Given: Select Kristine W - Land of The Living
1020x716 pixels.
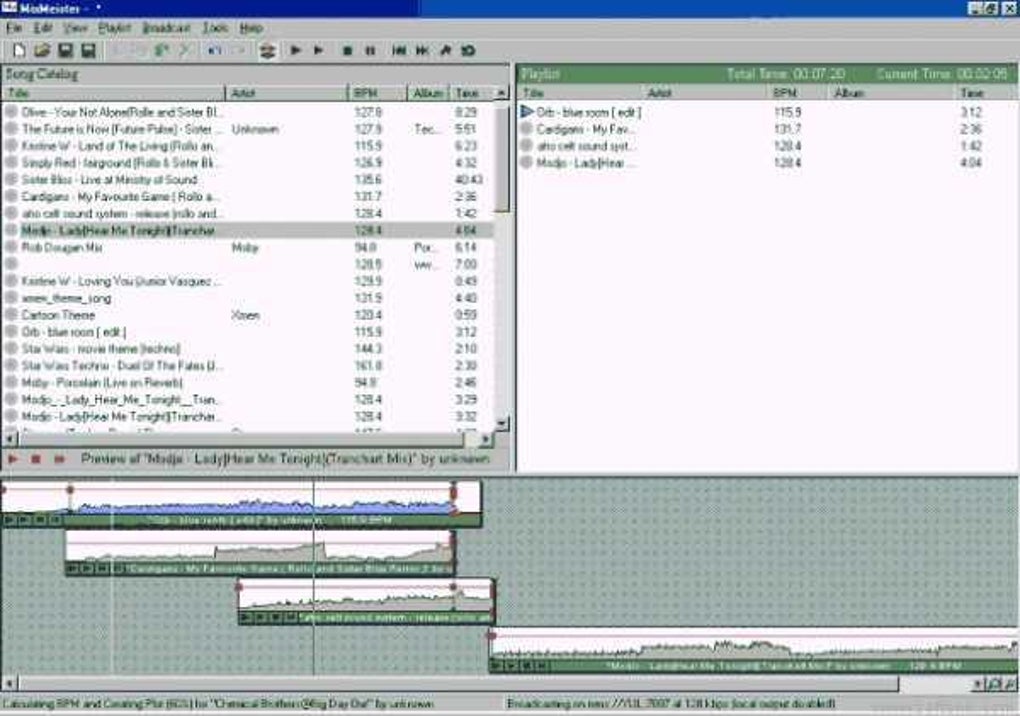Looking at the screenshot, I should coord(248,146).
